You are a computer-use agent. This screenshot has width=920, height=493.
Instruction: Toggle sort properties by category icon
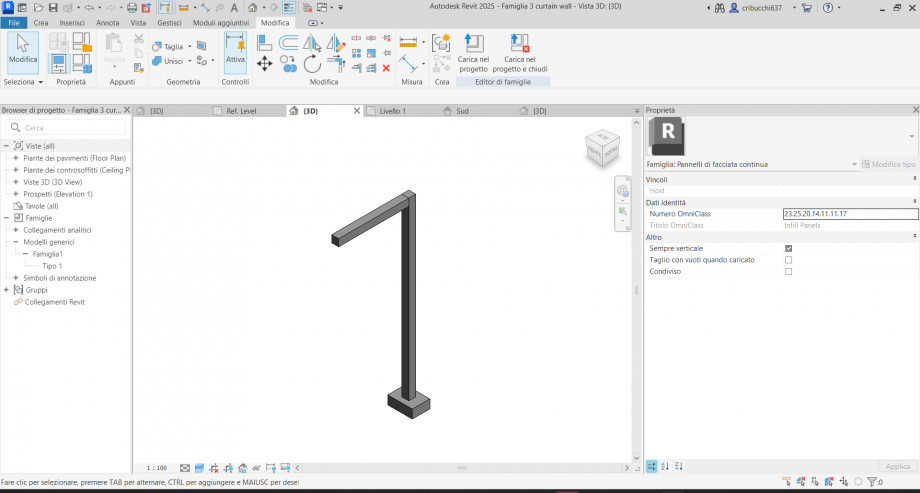coord(652,467)
